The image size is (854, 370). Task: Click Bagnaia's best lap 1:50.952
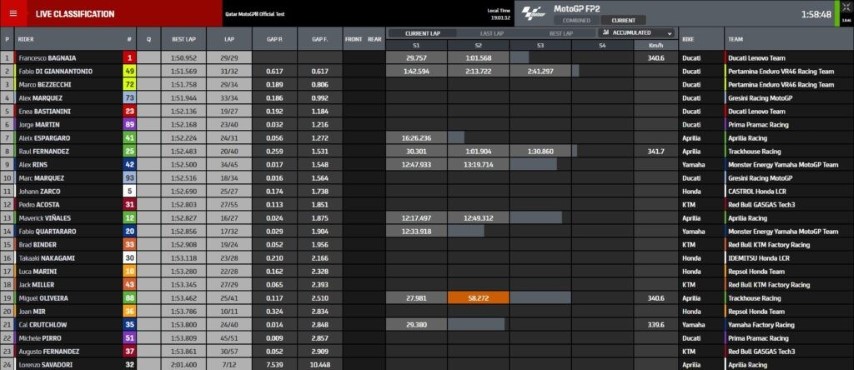184,58
